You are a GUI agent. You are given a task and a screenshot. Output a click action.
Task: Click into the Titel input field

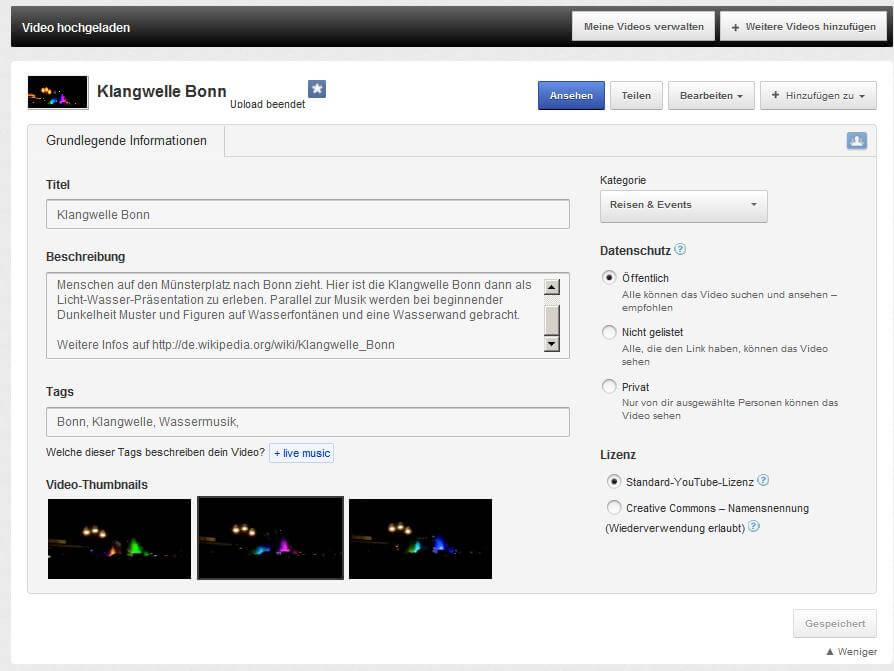[308, 214]
